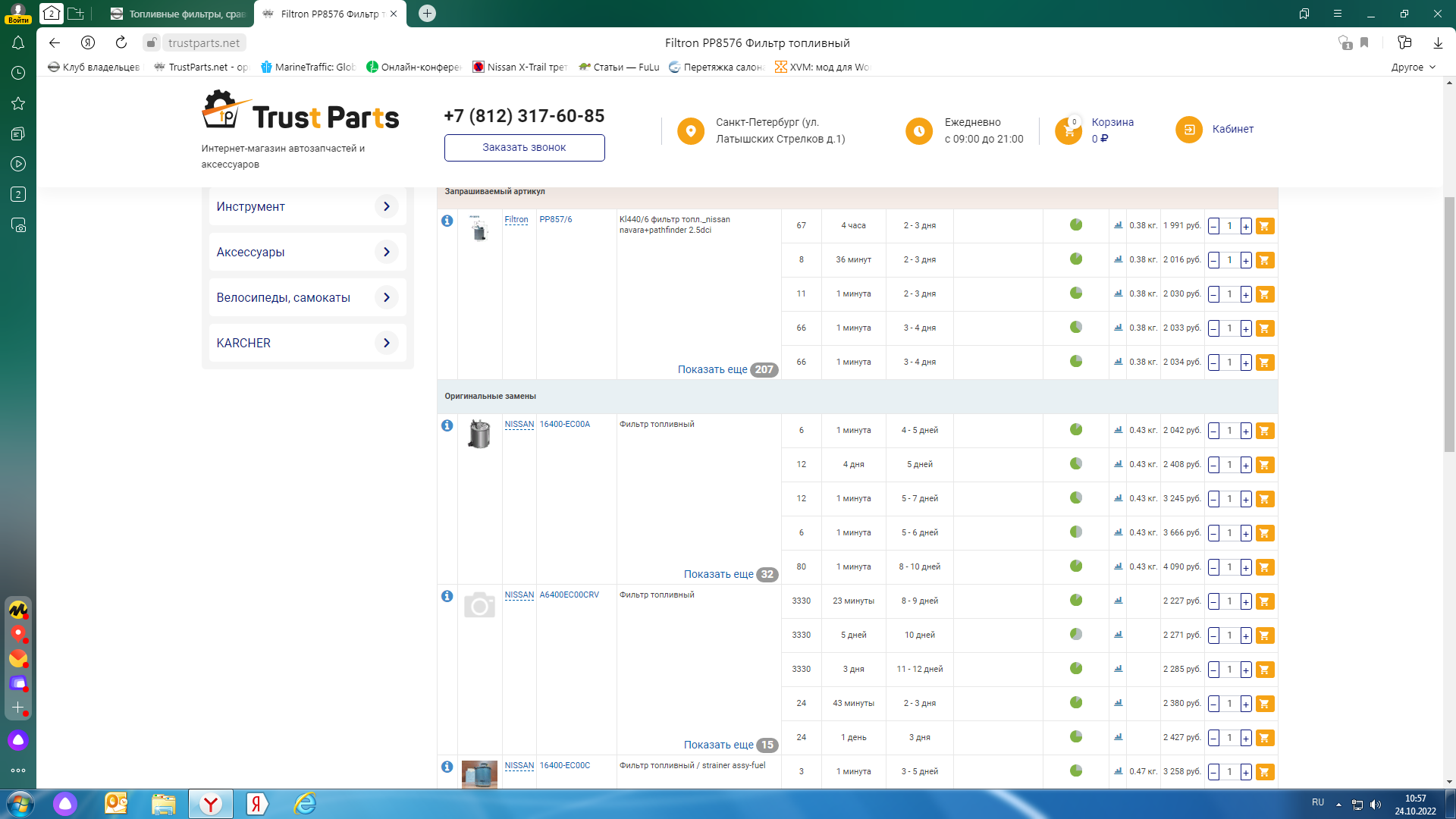Open info for NISSAN 16400-EC00C
The image size is (1456, 819).
[x=447, y=767]
